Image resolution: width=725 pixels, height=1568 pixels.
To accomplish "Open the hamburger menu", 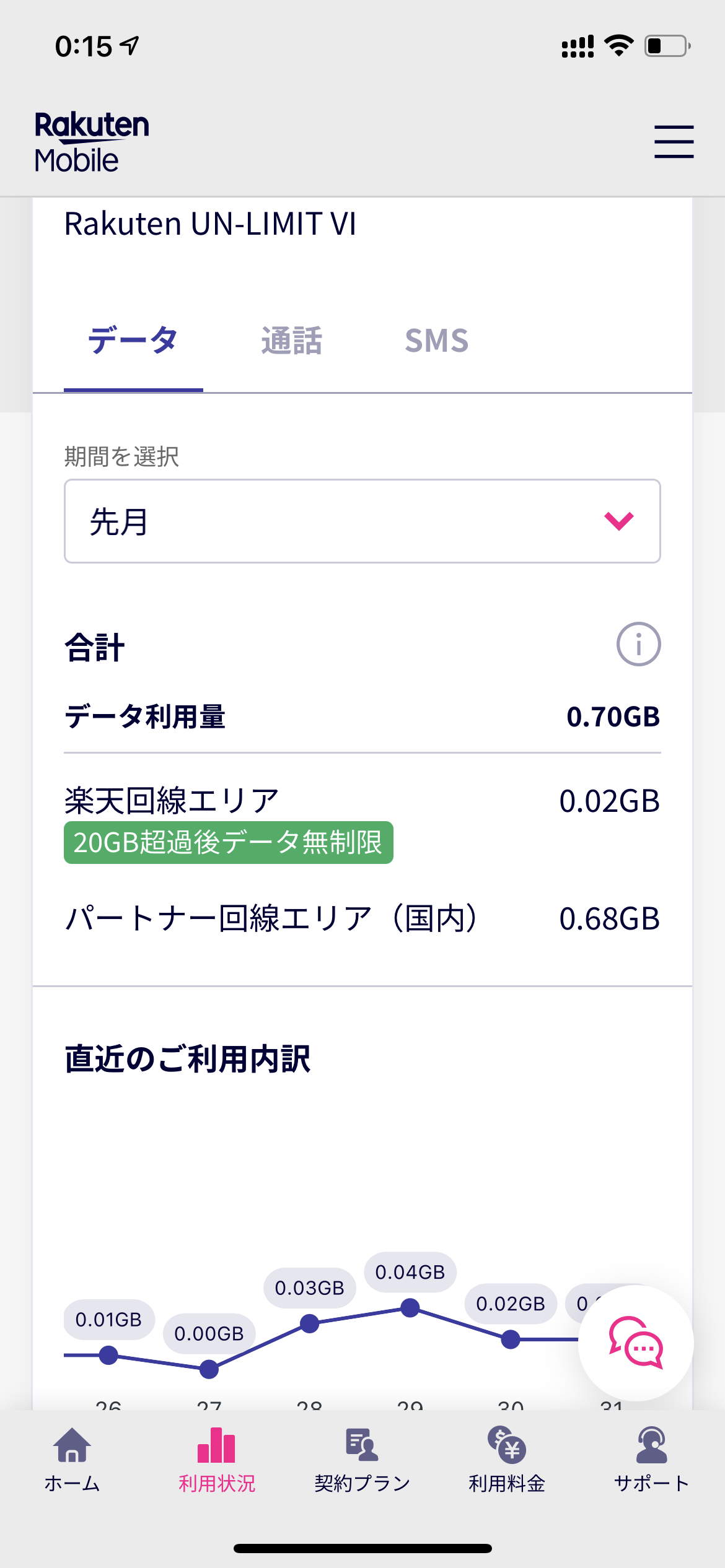I will click(674, 142).
